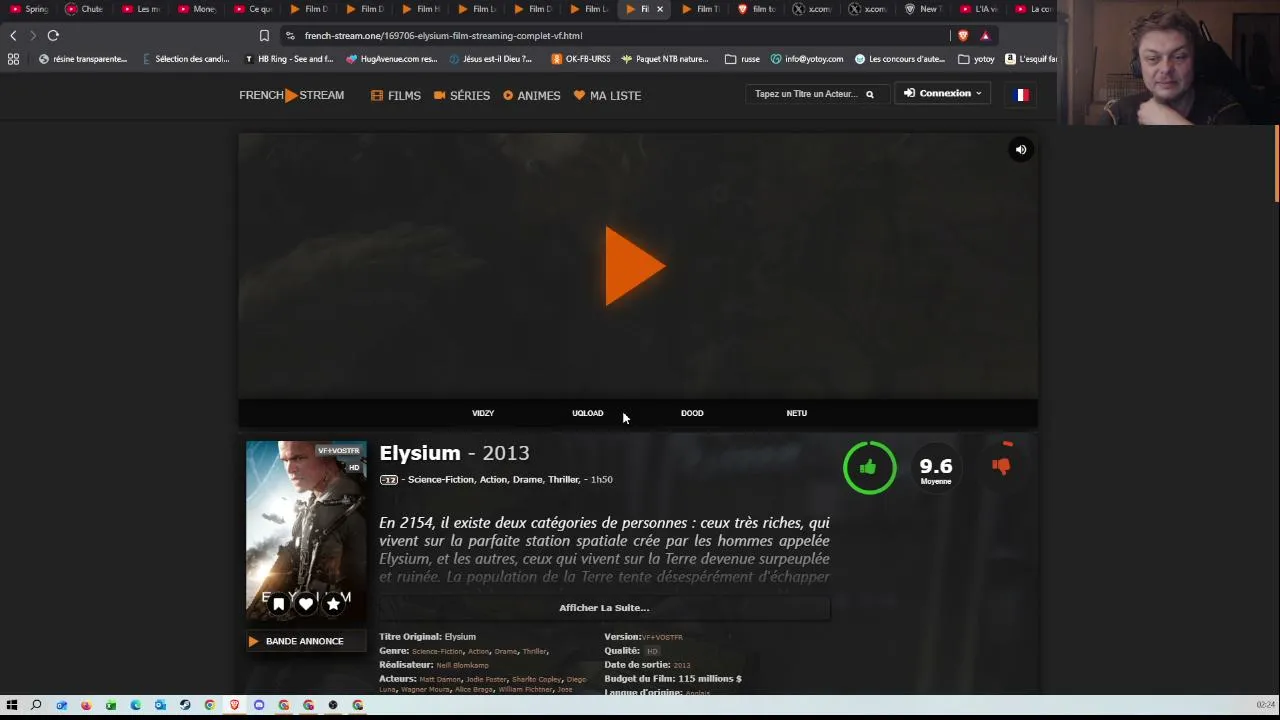This screenshot has width=1280, height=720.
Task: Select the DOOD player source
Action: (692, 413)
